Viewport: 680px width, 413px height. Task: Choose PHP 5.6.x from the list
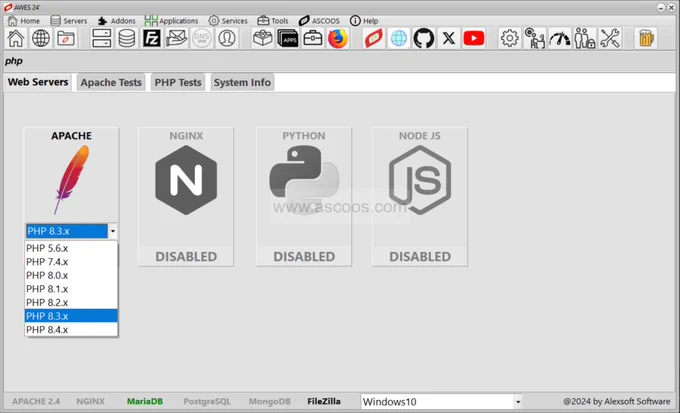coord(71,248)
